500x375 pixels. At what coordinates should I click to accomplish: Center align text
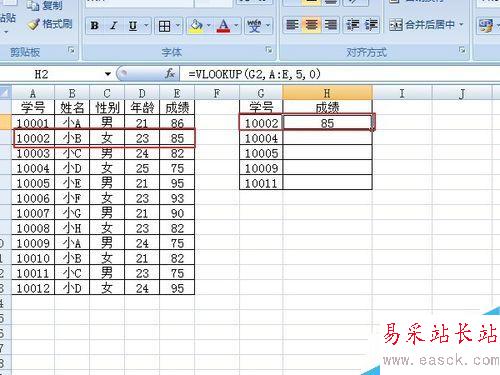(x=311, y=25)
